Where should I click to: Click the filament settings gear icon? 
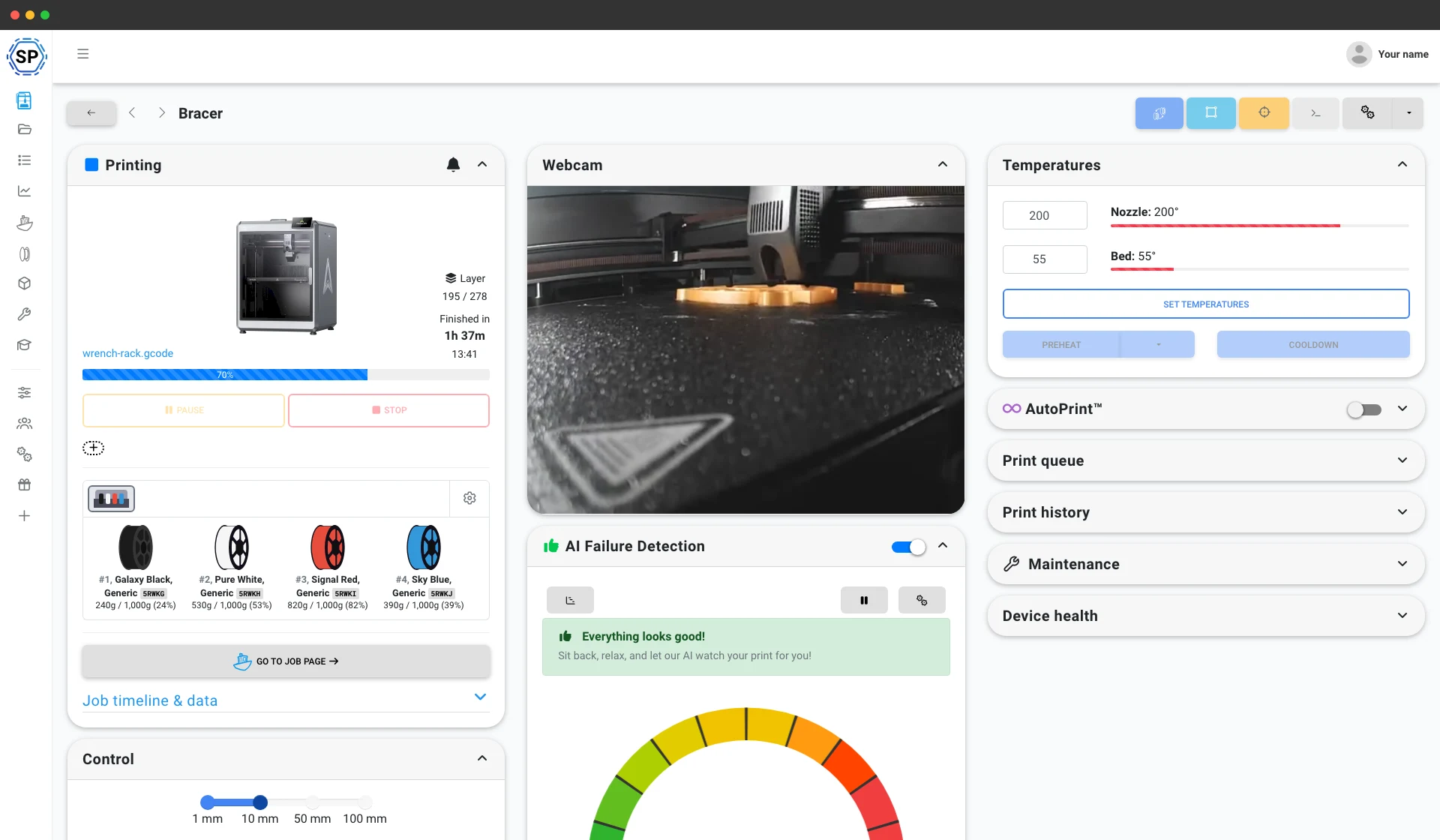[469, 498]
